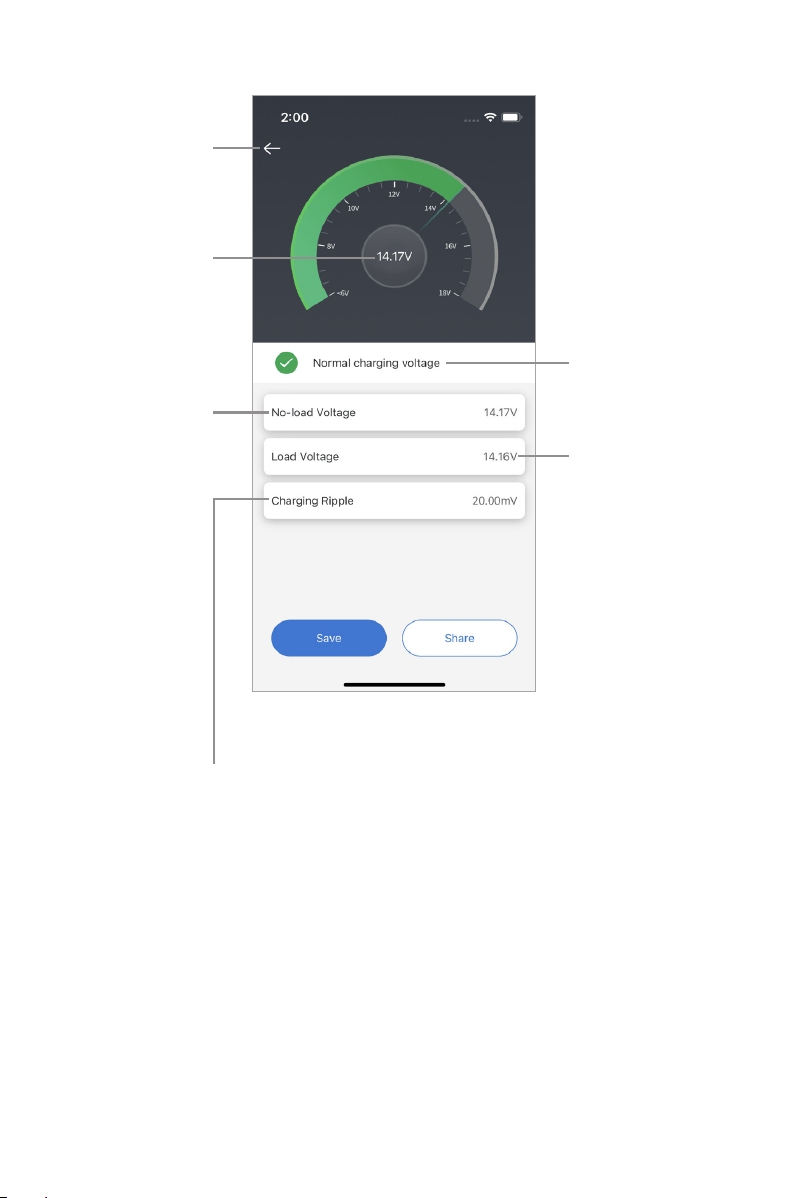Click the Save button

coord(329,638)
